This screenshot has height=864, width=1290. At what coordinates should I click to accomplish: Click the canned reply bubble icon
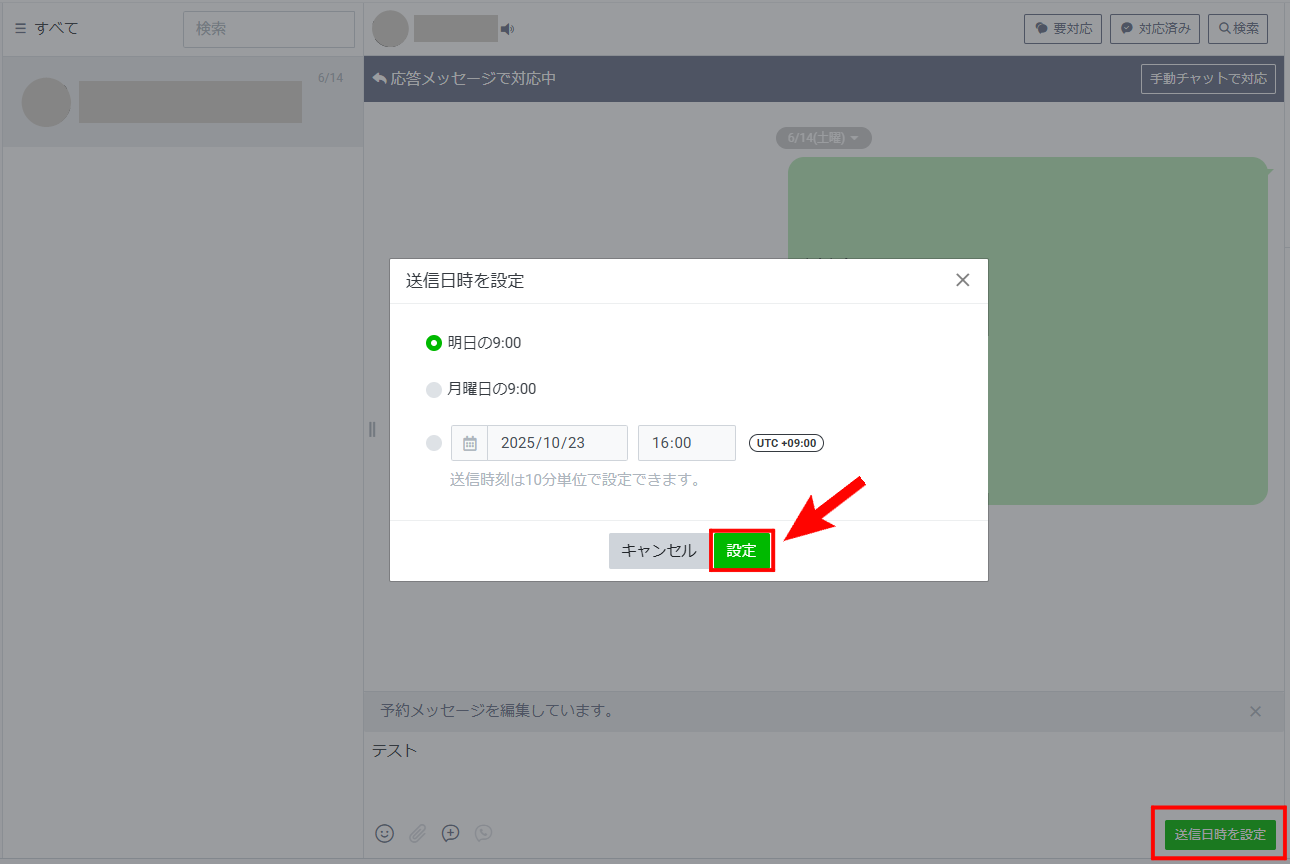[x=451, y=833]
